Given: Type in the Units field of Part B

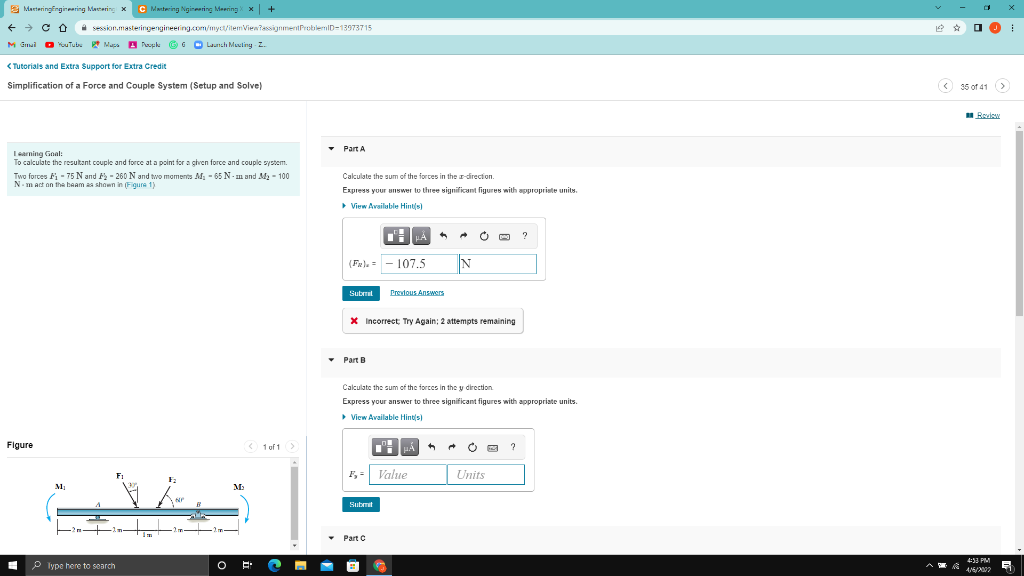Looking at the screenshot, I should point(486,474).
